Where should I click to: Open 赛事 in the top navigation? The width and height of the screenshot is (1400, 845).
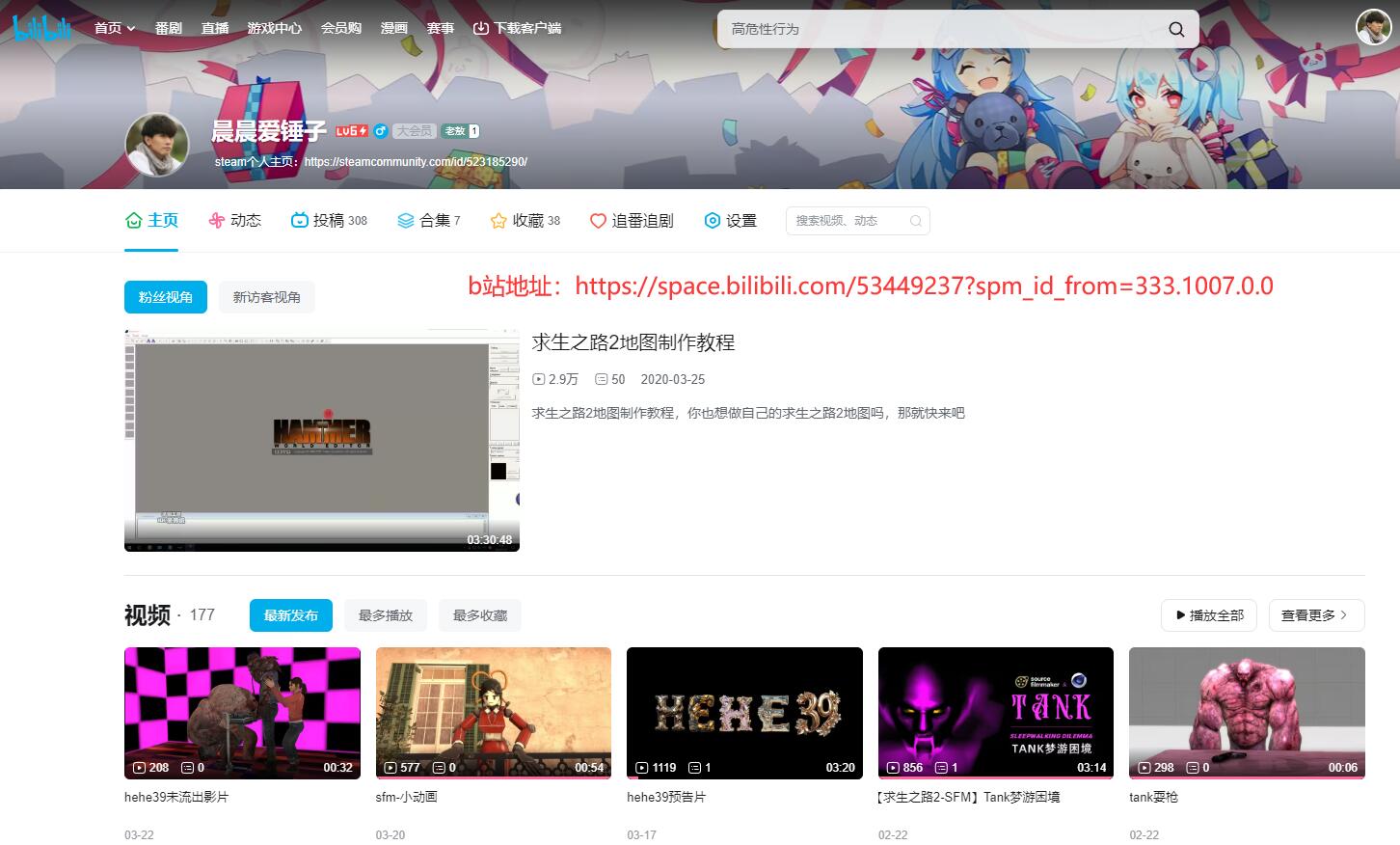[x=441, y=28]
